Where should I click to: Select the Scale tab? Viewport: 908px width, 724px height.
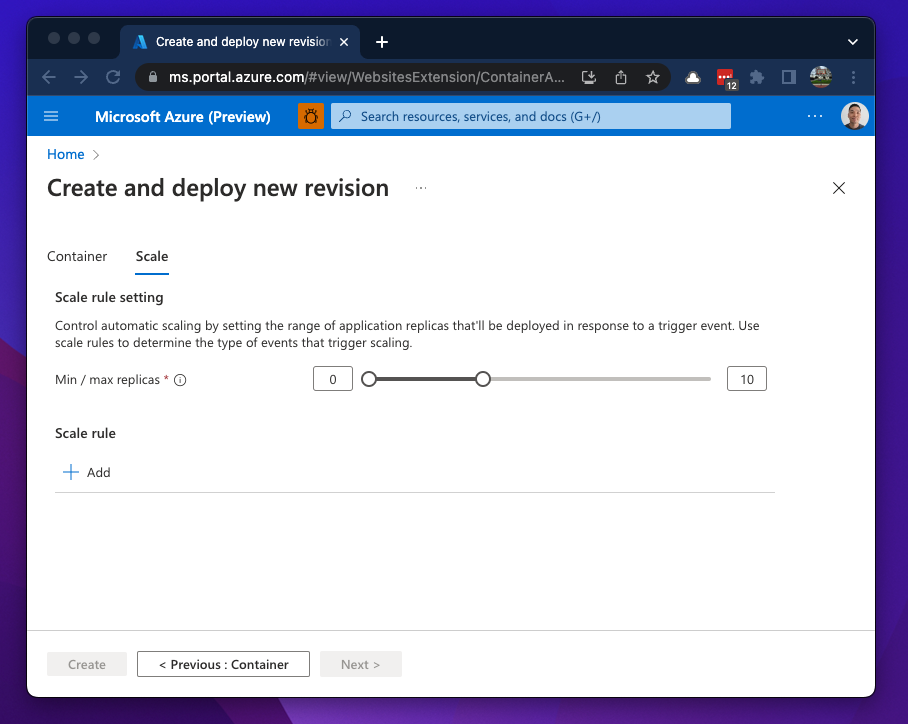152,257
